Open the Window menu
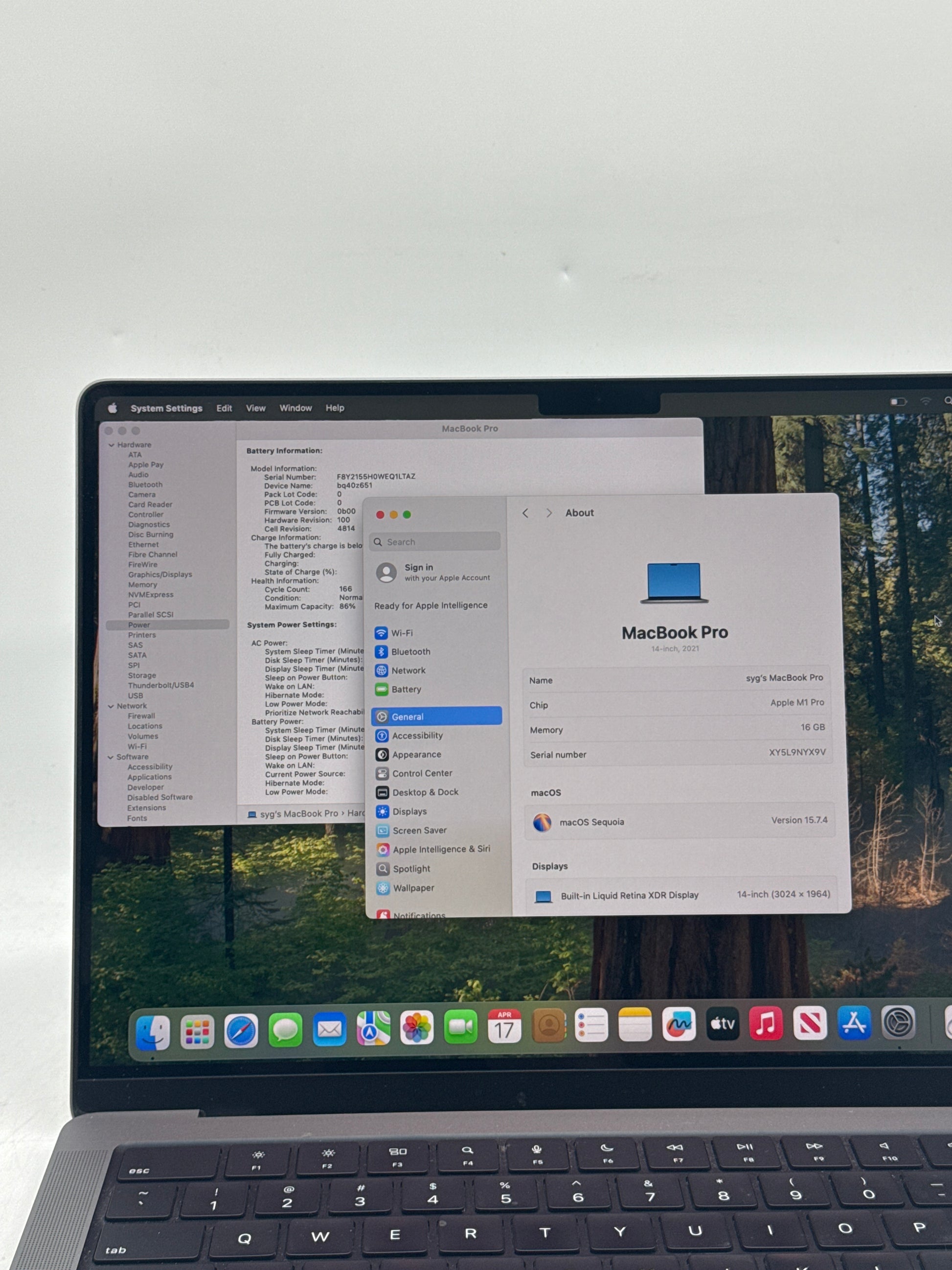 pyautogui.click(x=295, y=408)
